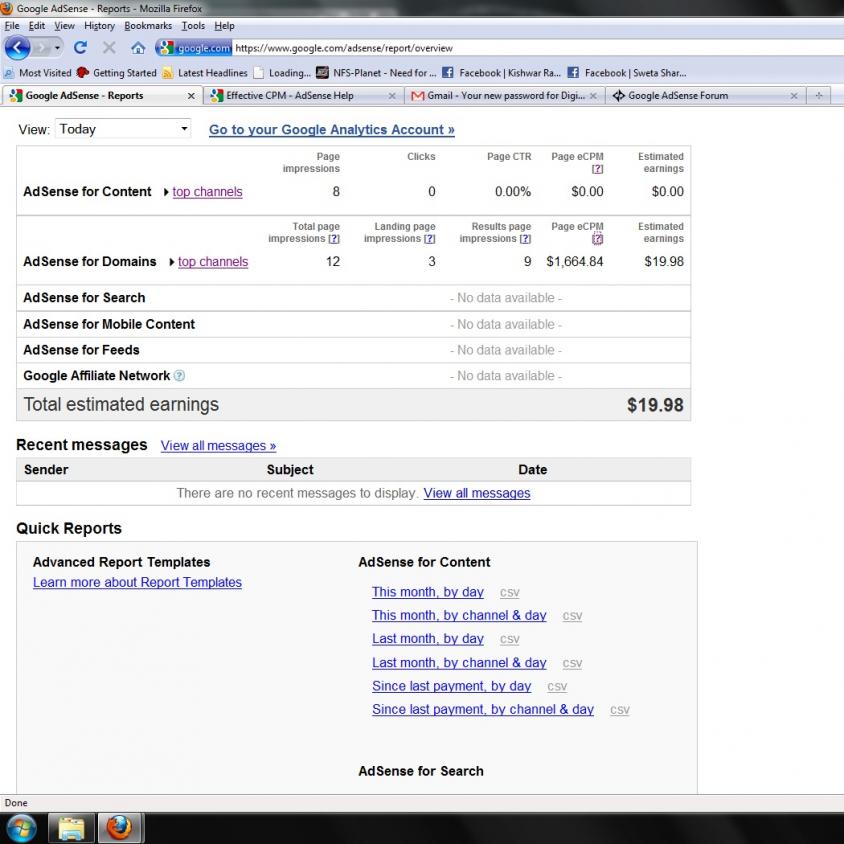This screenshot has height=844, width=844.
Task: Click the Getting Started bookmark
Action: [x=117, y=73]
